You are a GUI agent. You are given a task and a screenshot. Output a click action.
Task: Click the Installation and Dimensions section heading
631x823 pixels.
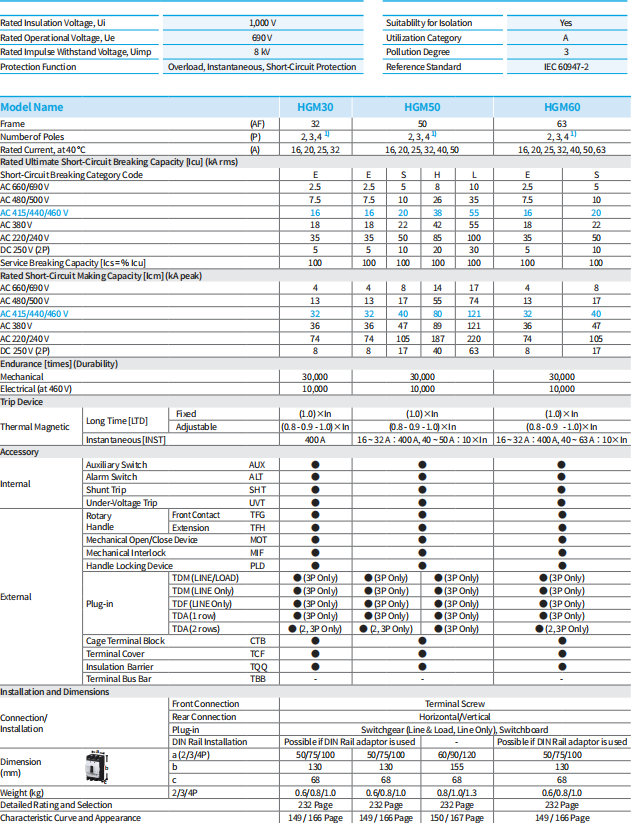coord(55,691)
